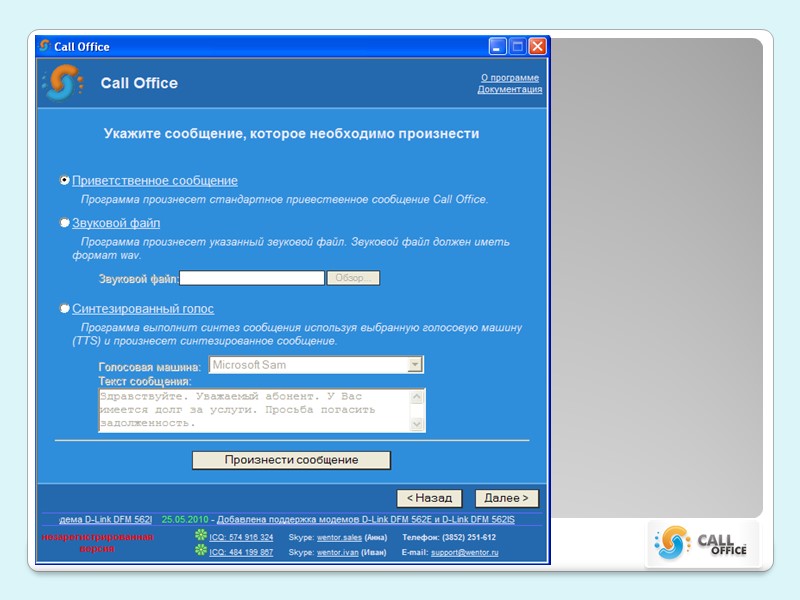This screenshot has height=600, width=800.
Task: Click the Обзор... browse button
Action: 353,278
